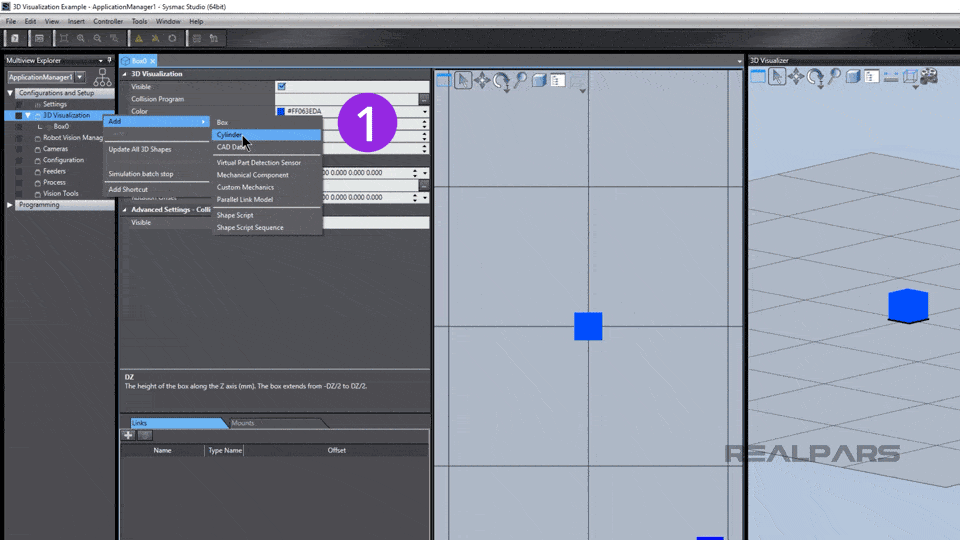Open the document tab list dropdown arrow
The width and height of the screenshot is (960, 540).
pyautogui.click(x=739, y=61)
